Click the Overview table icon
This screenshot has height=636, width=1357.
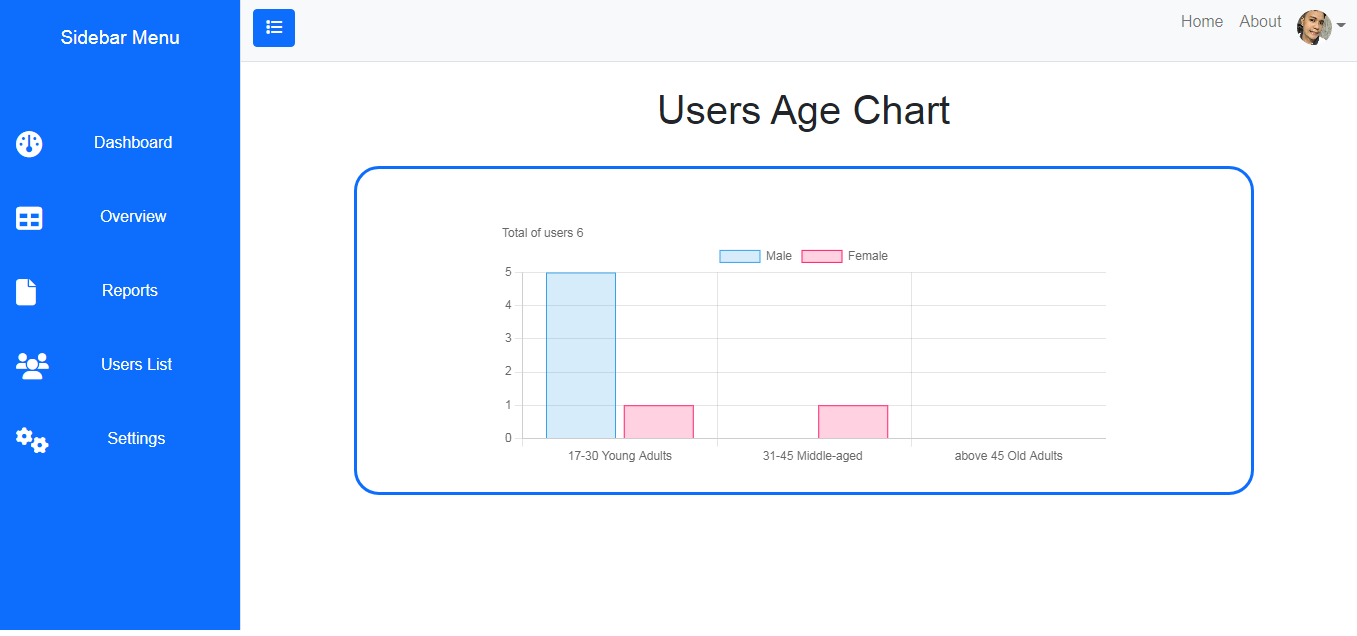[29, 218]
